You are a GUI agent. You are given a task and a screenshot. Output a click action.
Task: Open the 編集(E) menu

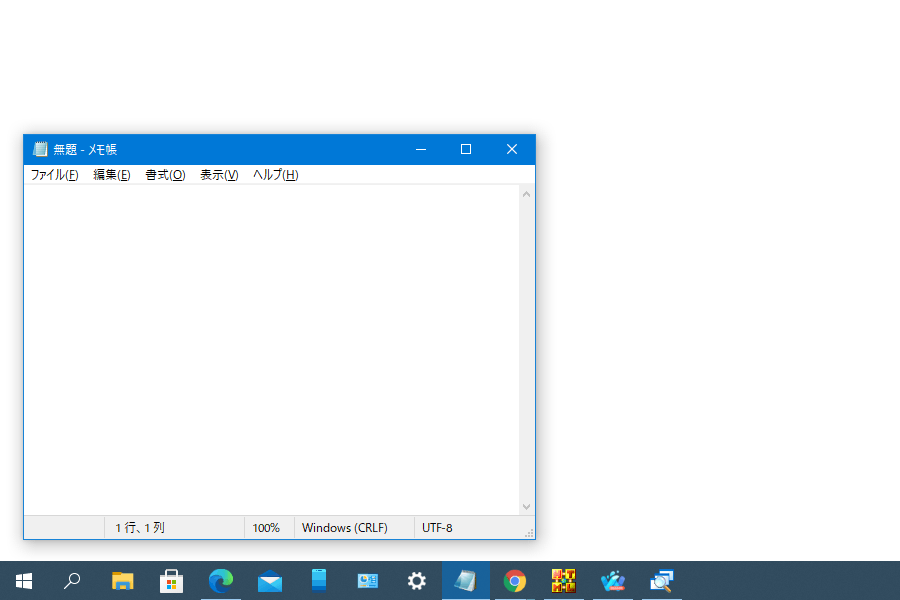tap(112, 175)
